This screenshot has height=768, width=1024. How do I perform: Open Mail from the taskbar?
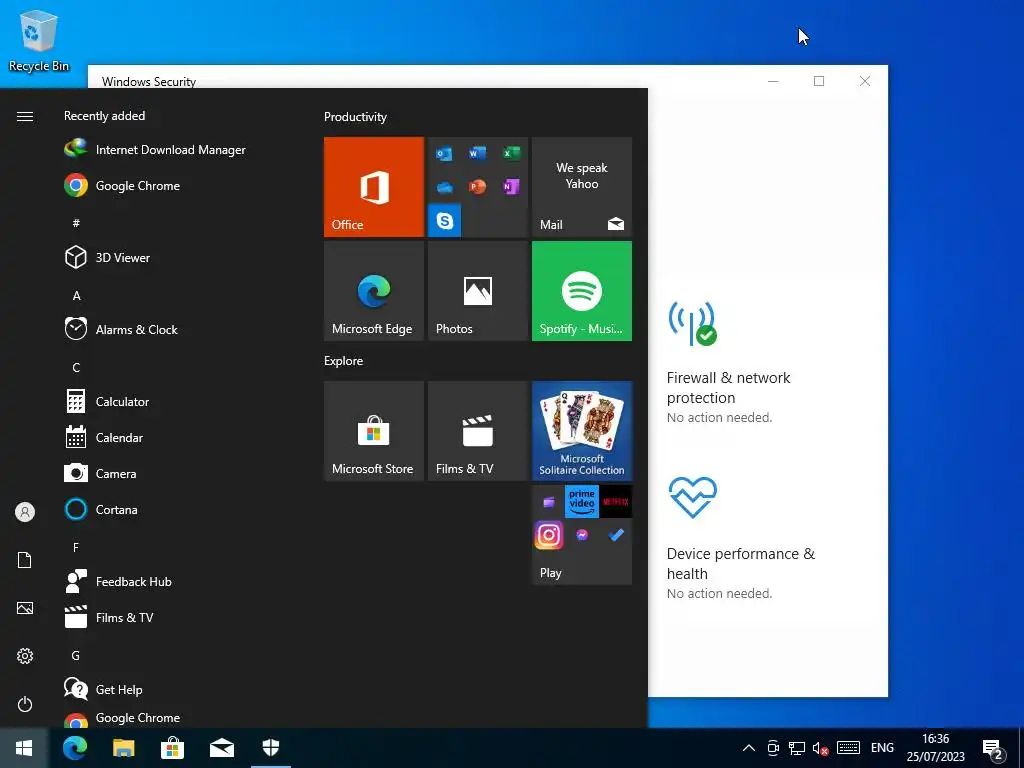coord(222,748)
